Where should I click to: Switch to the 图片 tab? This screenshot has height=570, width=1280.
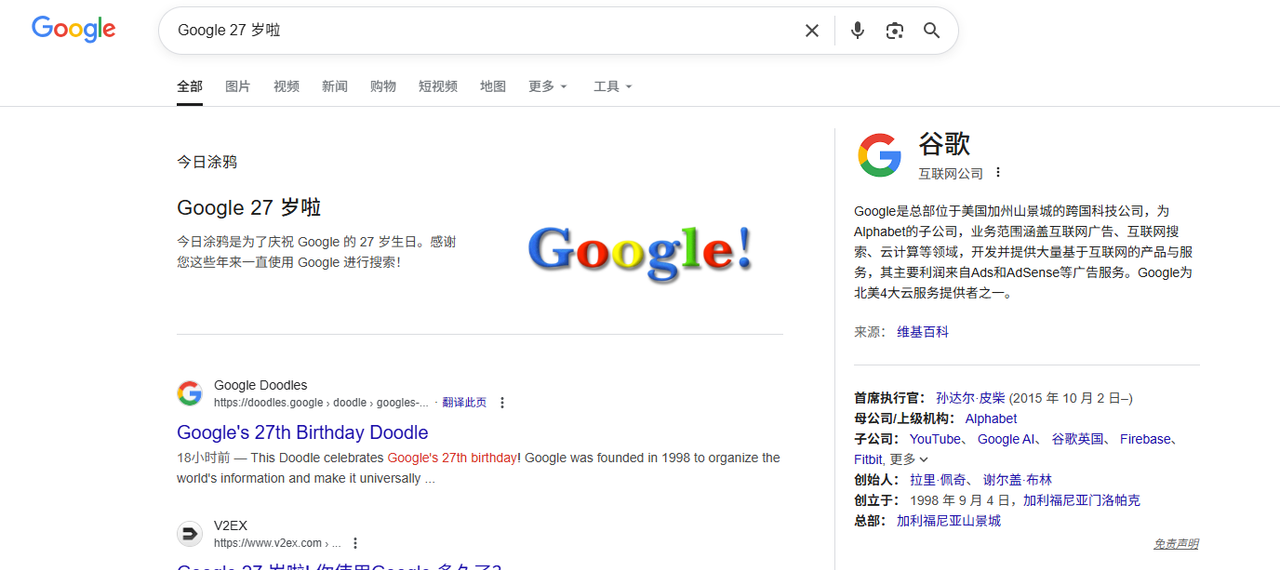click(238, 86)
